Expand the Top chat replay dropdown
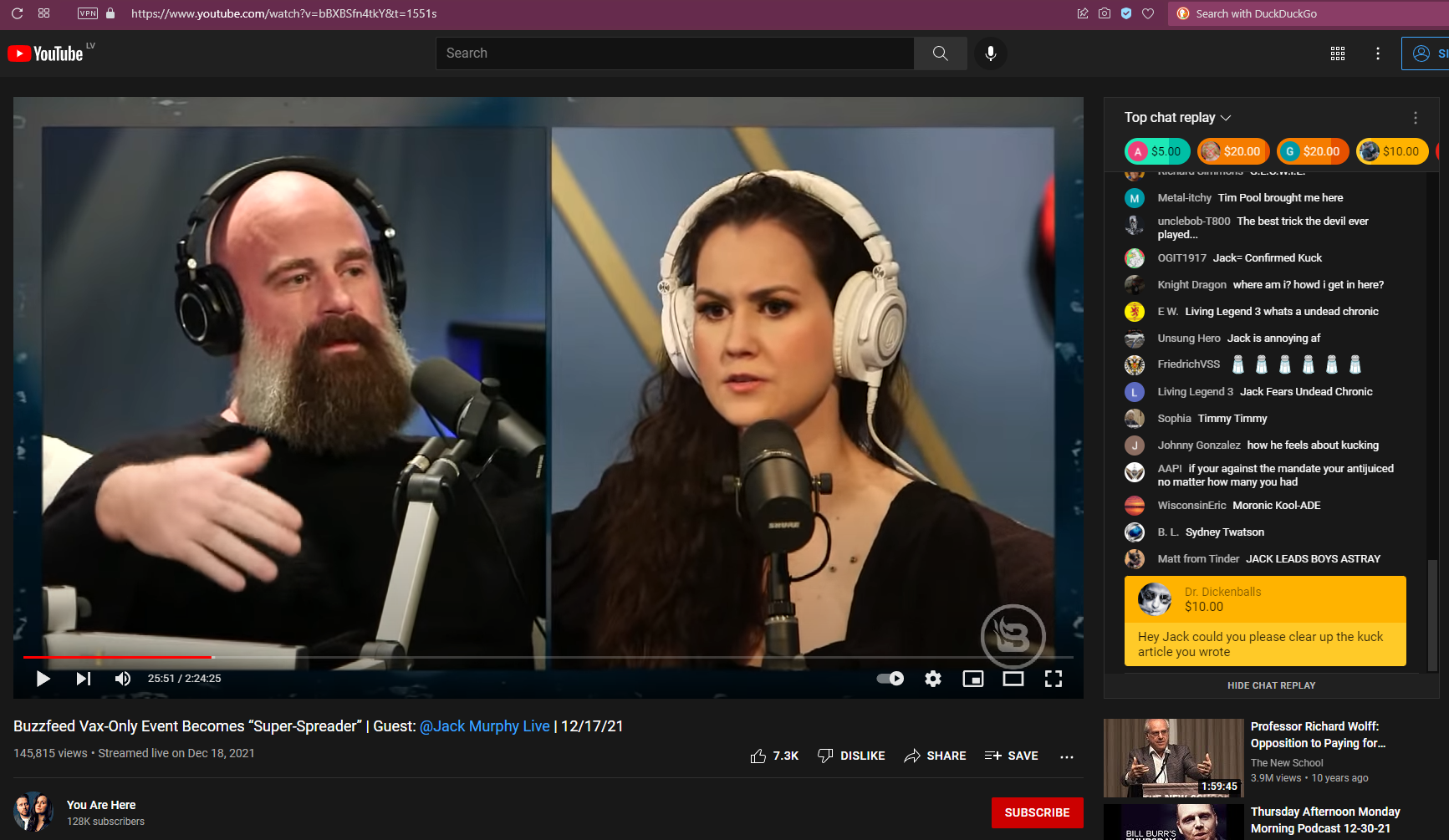Screen dimensions: 1449x840 [1177, 118]
